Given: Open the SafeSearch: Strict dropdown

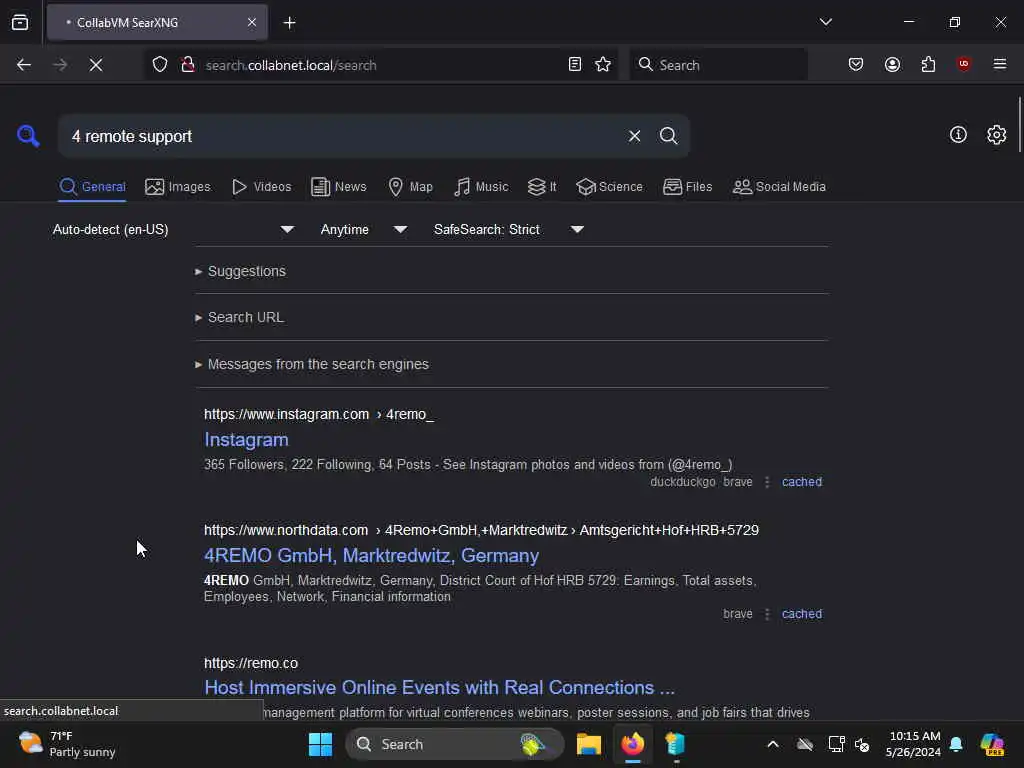Looking at the screenshot, I should [x=509, y=229].
